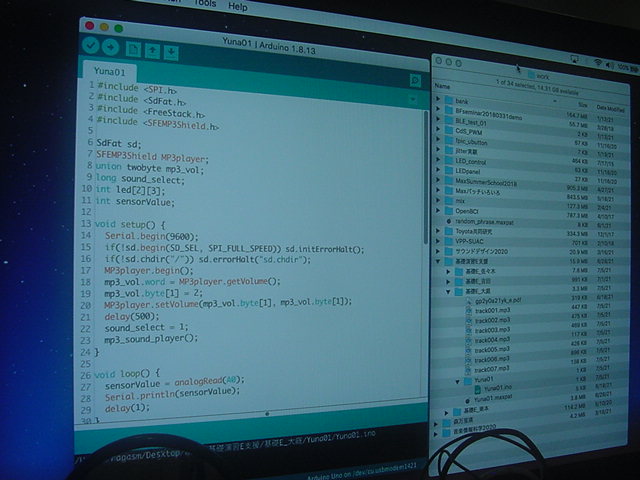Select the Yuna01 sketch tab
Screen dimensions: 640x480
[109, 72]
